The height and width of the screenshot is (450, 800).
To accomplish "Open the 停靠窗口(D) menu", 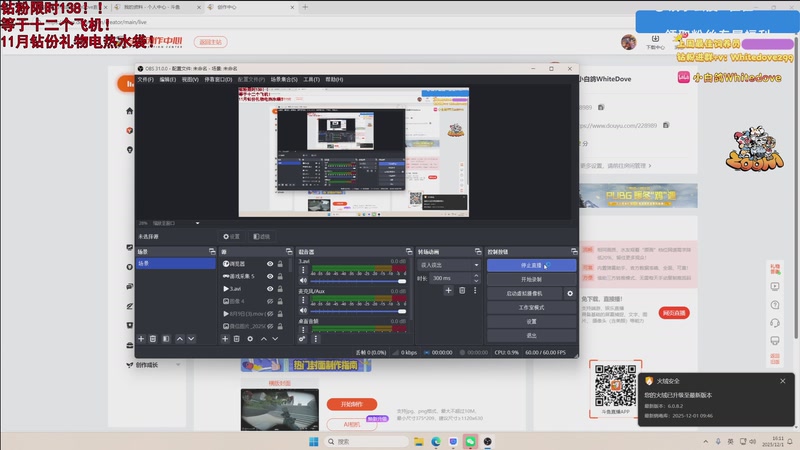I will coord(218,80).
